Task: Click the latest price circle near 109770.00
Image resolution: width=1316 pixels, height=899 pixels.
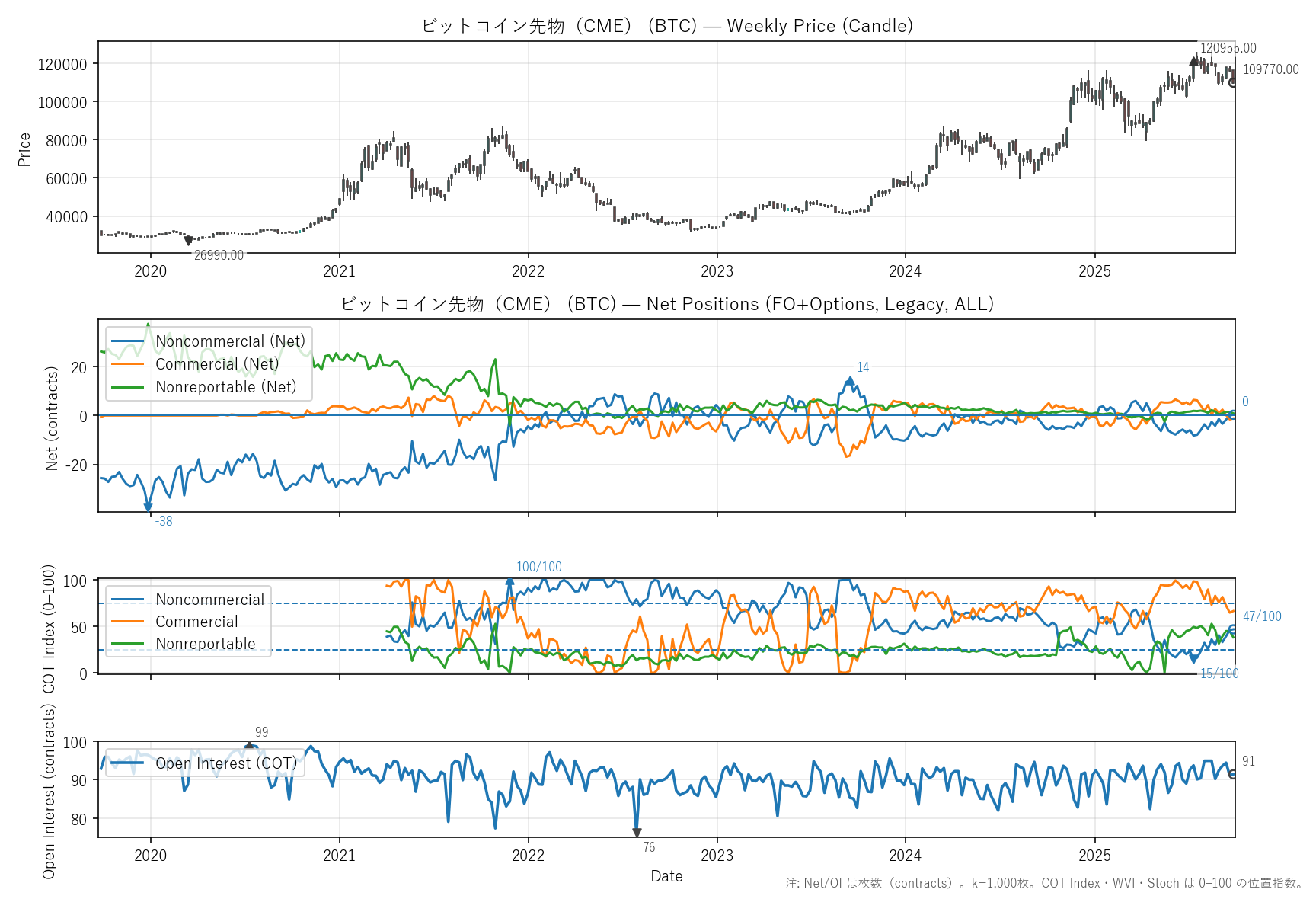Action: (x=1233, y=82)
